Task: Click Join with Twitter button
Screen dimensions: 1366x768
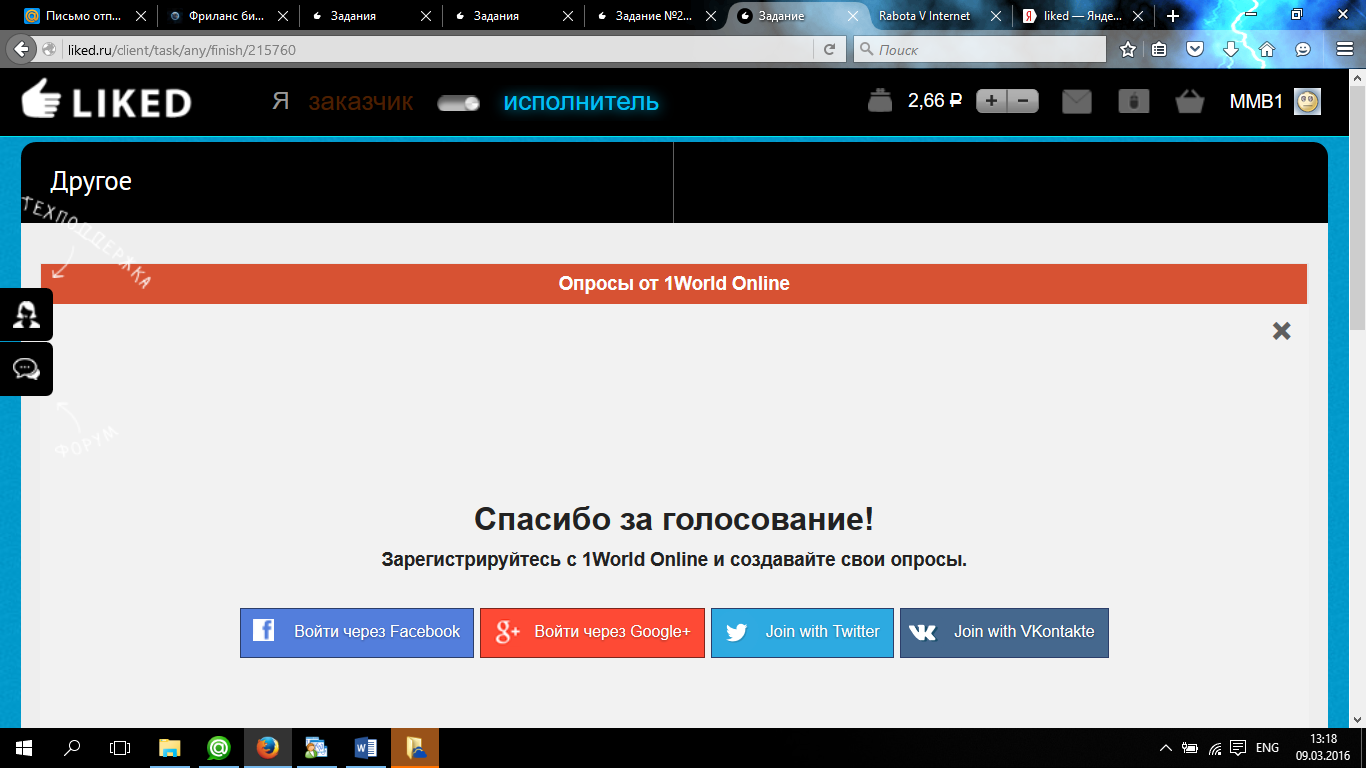Action: (x=802, y=633)
